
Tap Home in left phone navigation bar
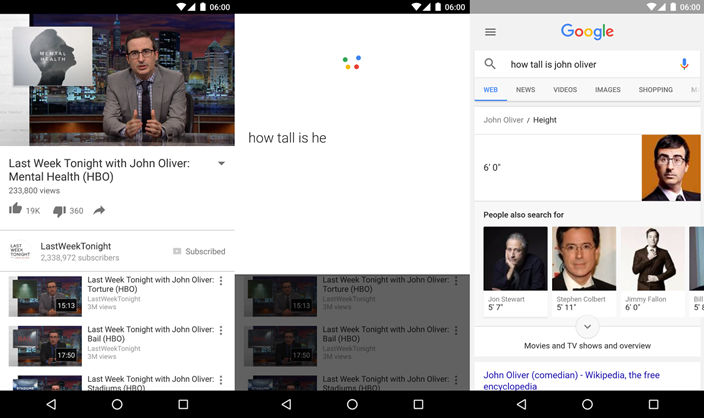117,405
